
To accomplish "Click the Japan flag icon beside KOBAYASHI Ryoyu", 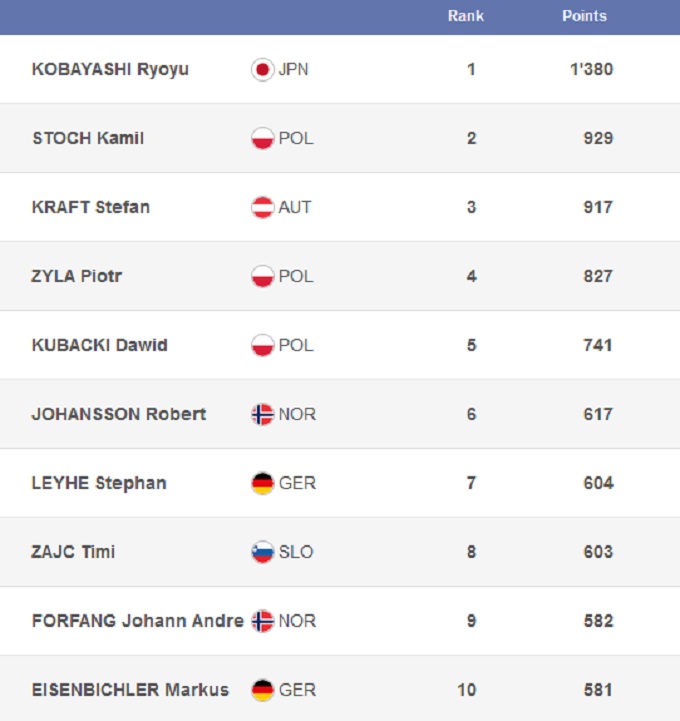I will 262,70.
